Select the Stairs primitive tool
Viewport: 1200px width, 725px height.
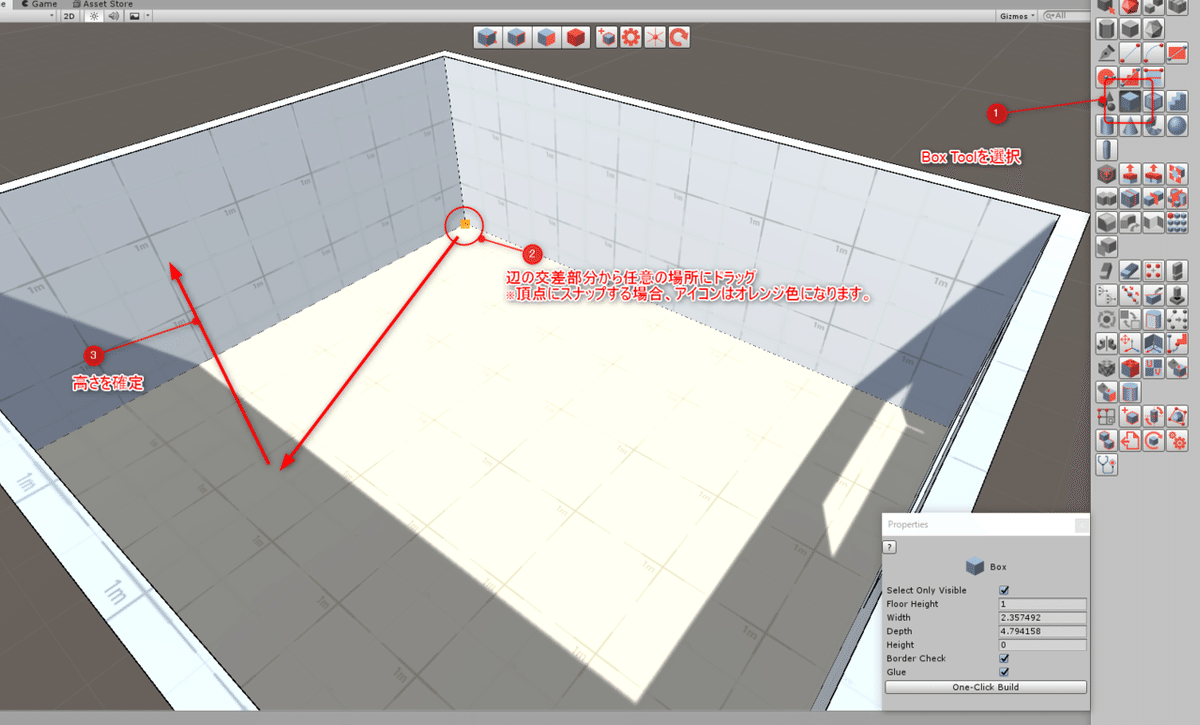pyautogui.click(x=1177, y=102)
